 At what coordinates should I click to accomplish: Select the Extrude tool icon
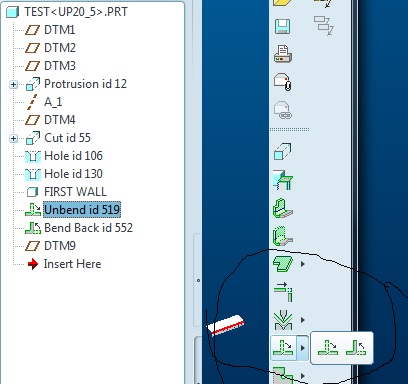[283, 152]
